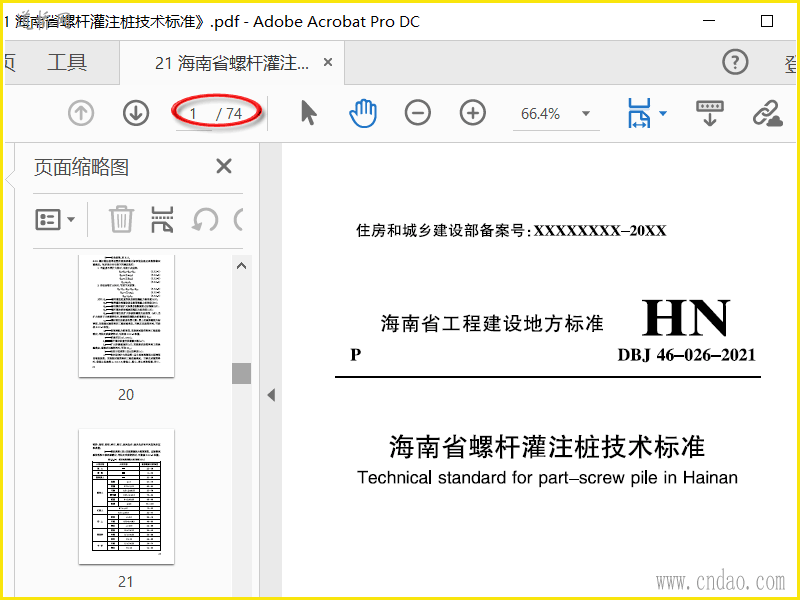
Task: Collapse the navigation pane with the left triangle
Action: point(271,395)
